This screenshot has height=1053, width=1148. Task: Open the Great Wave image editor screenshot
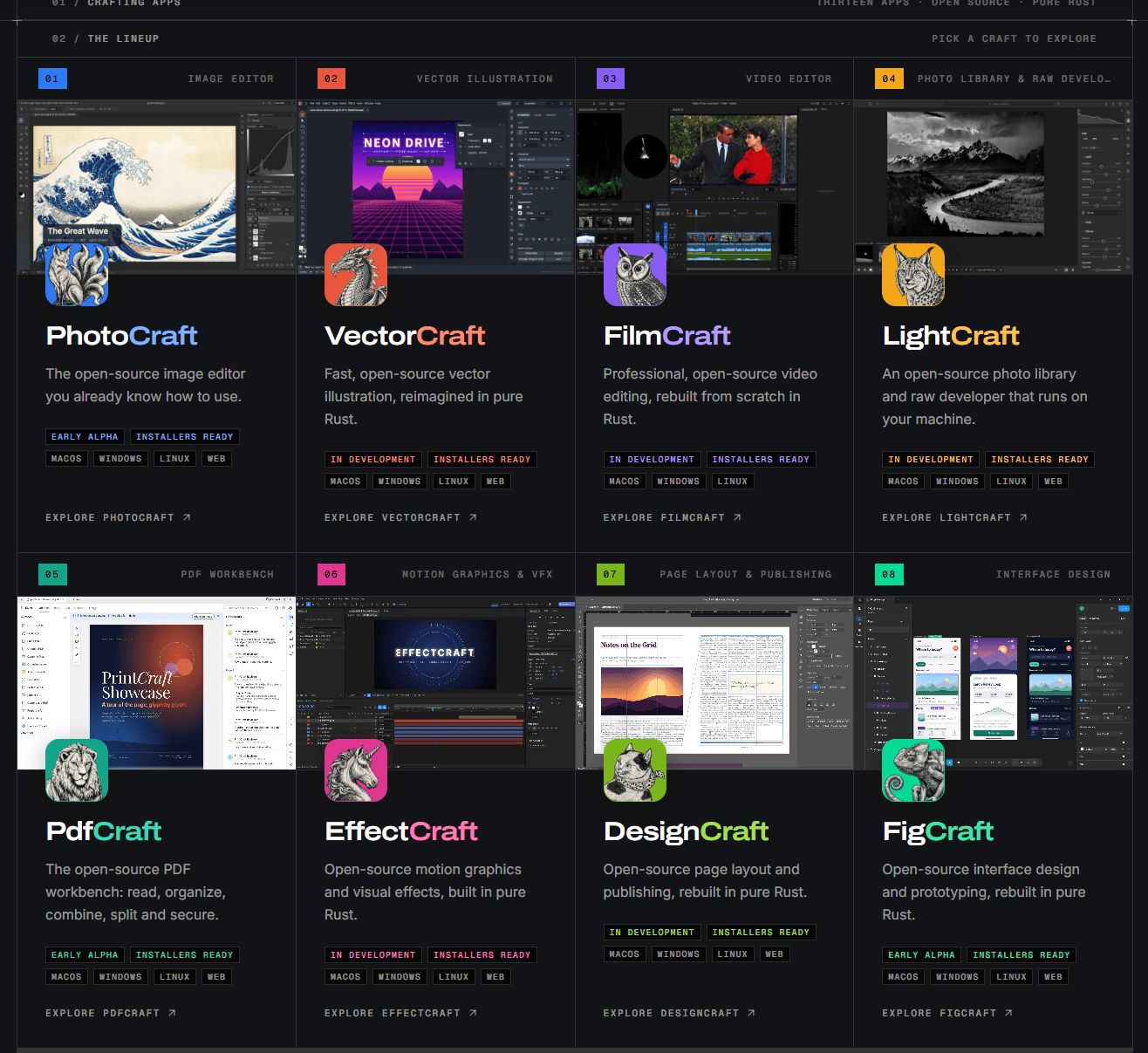pyautogui.click(x=157, y=188)
